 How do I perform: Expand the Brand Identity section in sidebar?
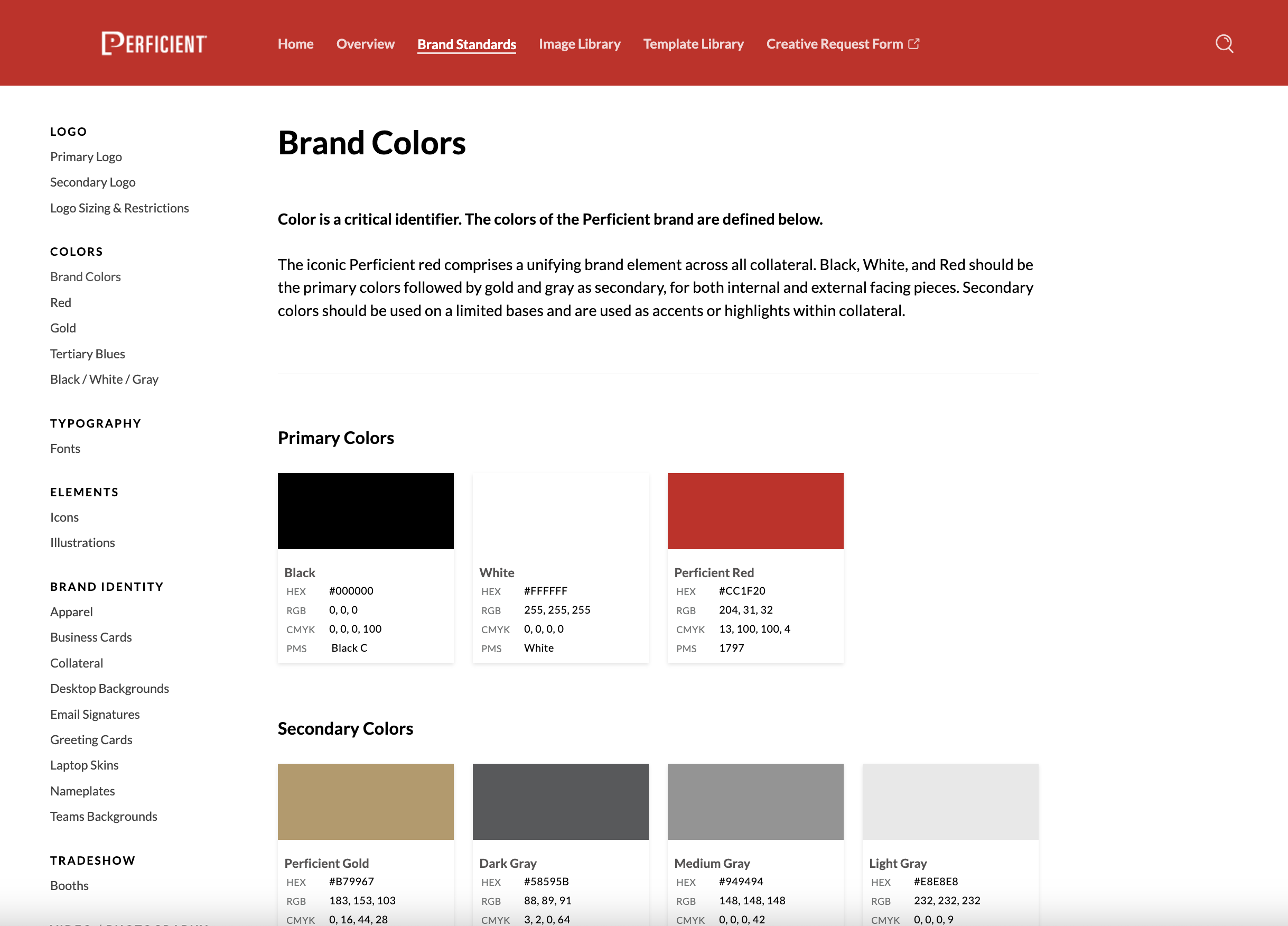107,586
